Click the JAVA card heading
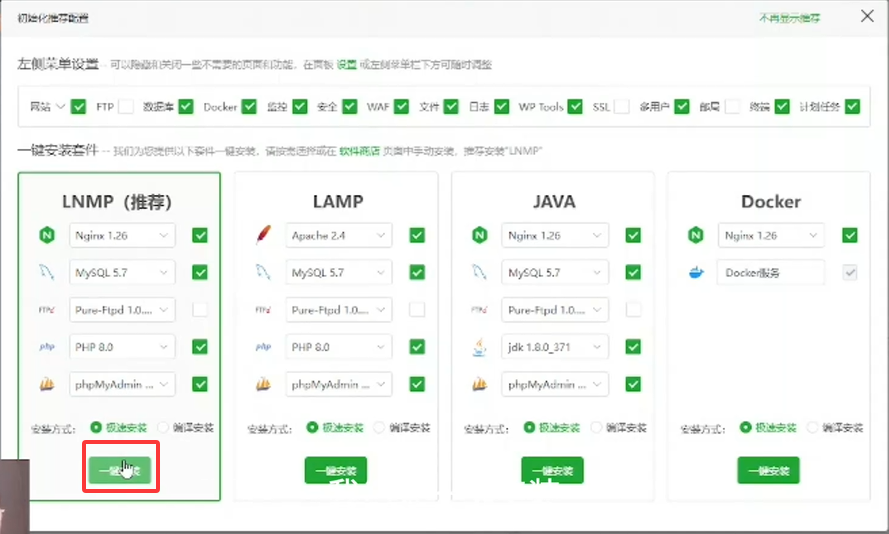This screenshot has width=889, height=534. pyautogui.click(x=554, y=202)
